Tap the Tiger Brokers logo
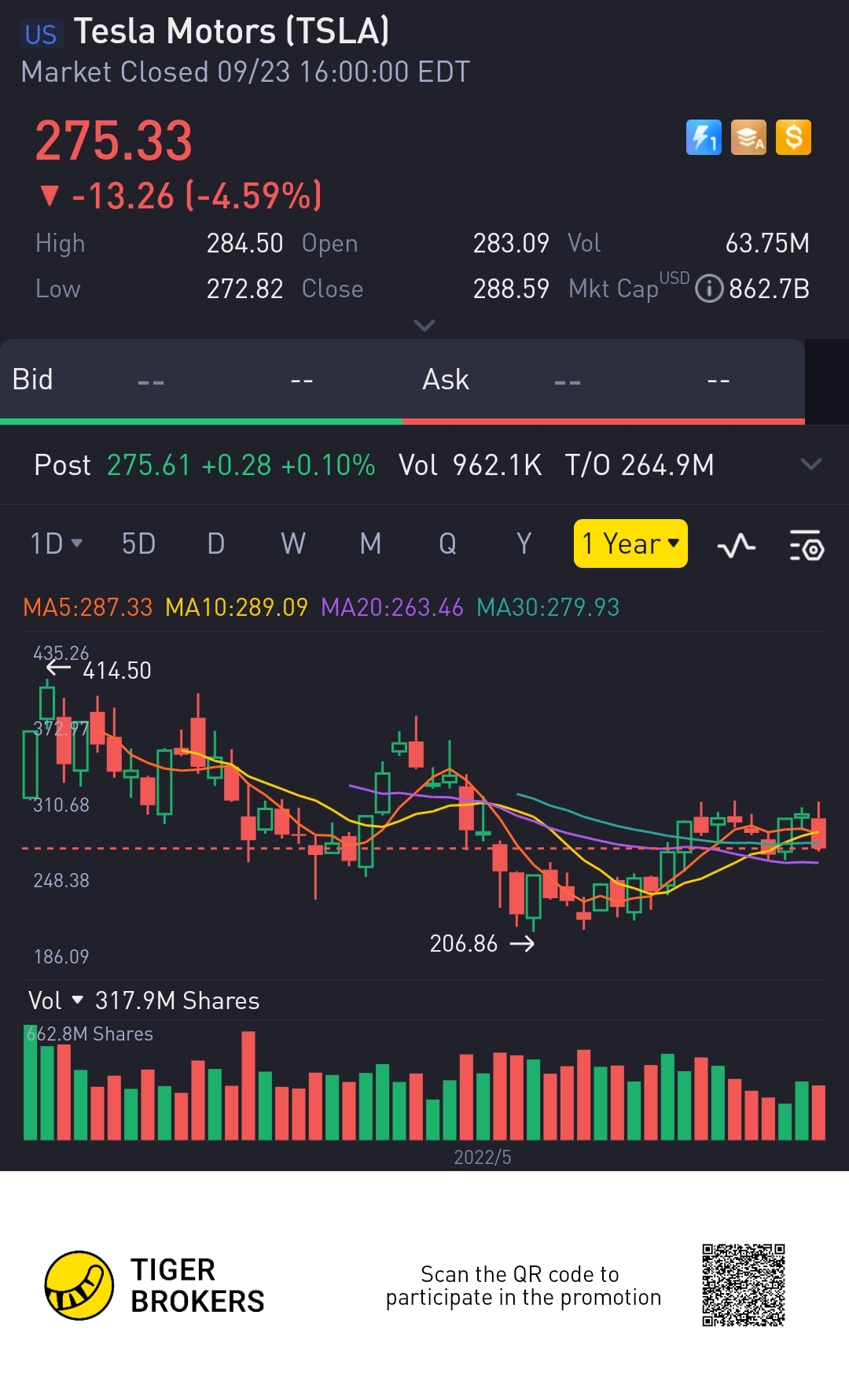 (x=156, y=1285)
